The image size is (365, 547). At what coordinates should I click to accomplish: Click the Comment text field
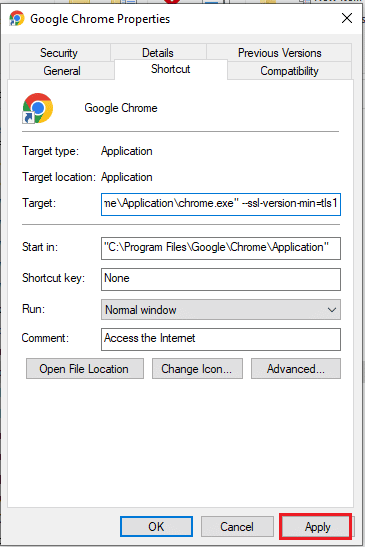point(221,339)
